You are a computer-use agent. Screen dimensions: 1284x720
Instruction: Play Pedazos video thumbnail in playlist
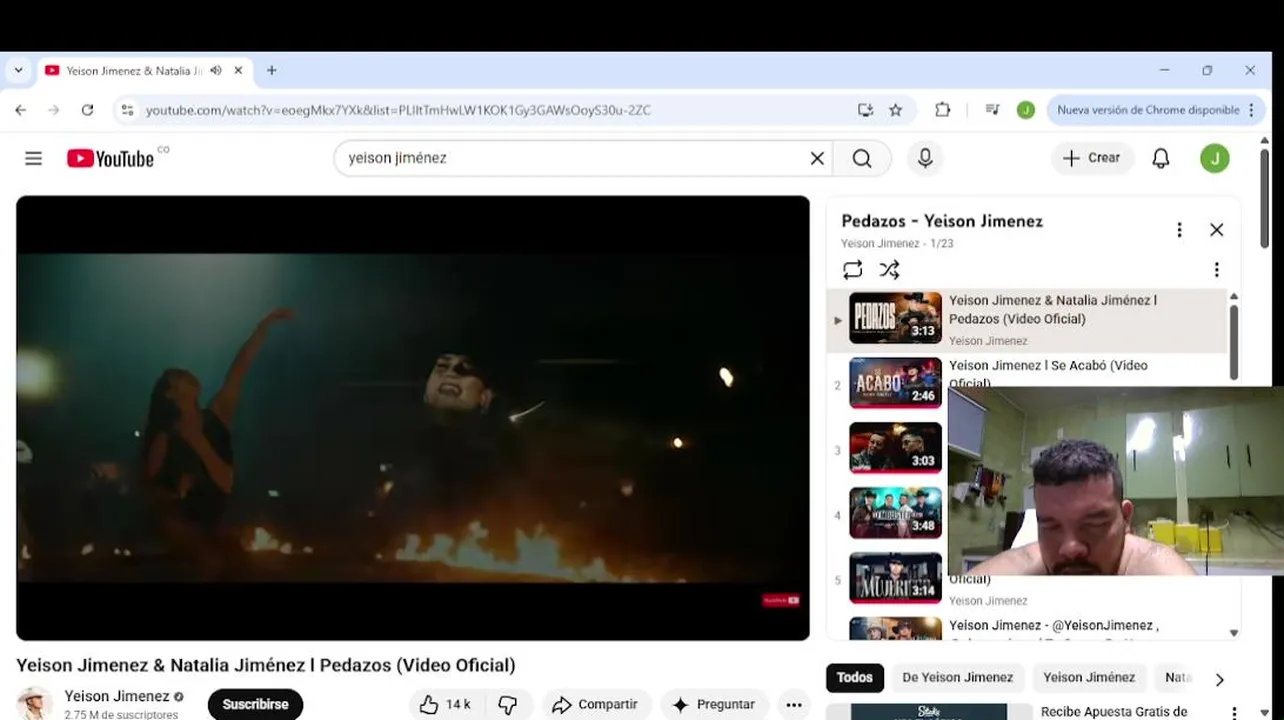[895, 318]
